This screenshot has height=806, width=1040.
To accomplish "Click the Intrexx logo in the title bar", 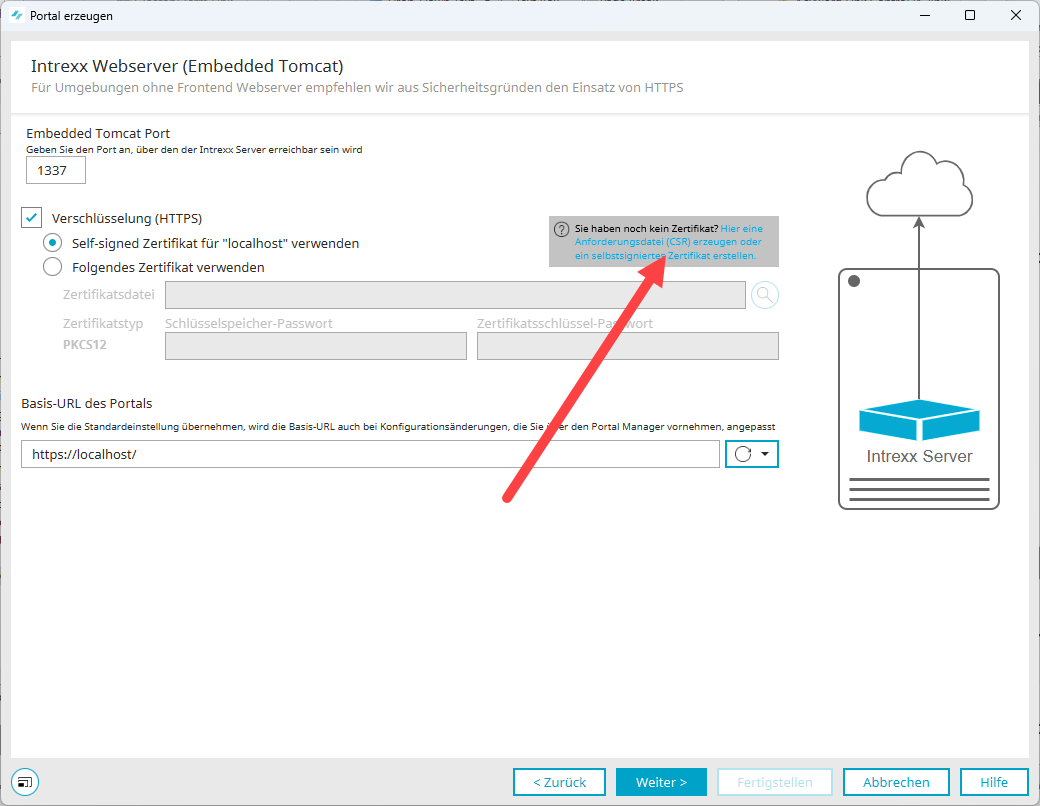I will (x=17, y=15).
